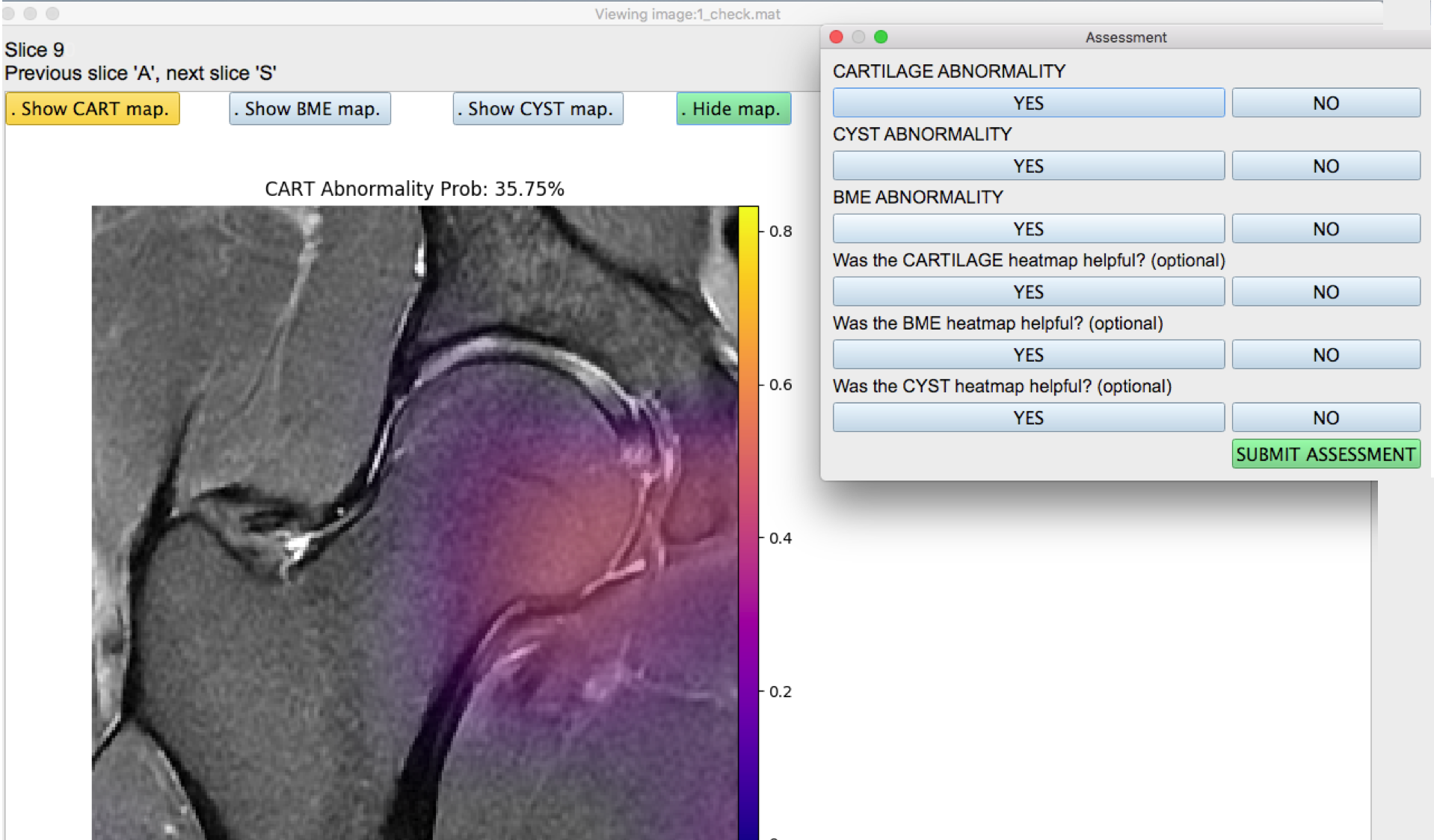Image resolution: width=1434 pixels, height=840 pixels.
Task: Click the probability colorbar next to the image
Action: (x=748, y=523)
